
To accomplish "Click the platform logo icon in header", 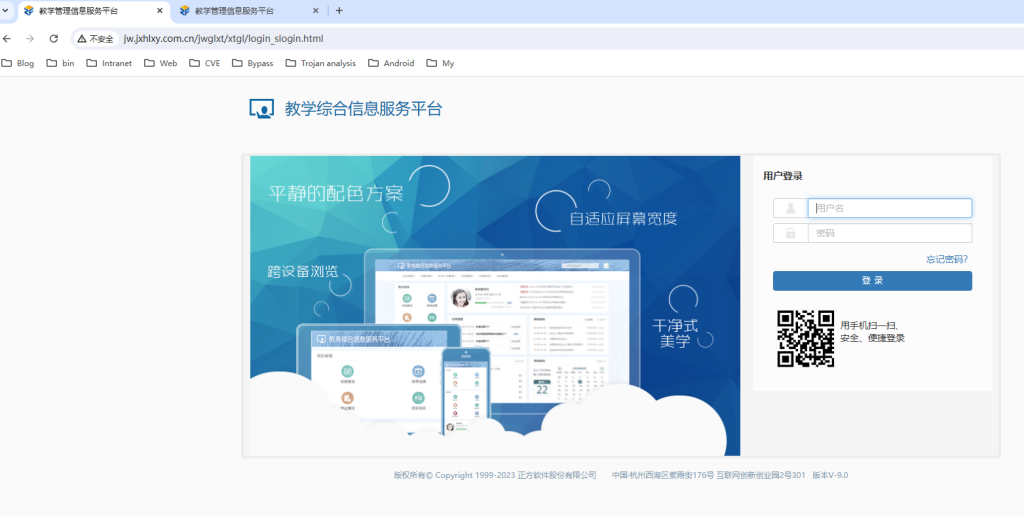I will pos(261,109).
